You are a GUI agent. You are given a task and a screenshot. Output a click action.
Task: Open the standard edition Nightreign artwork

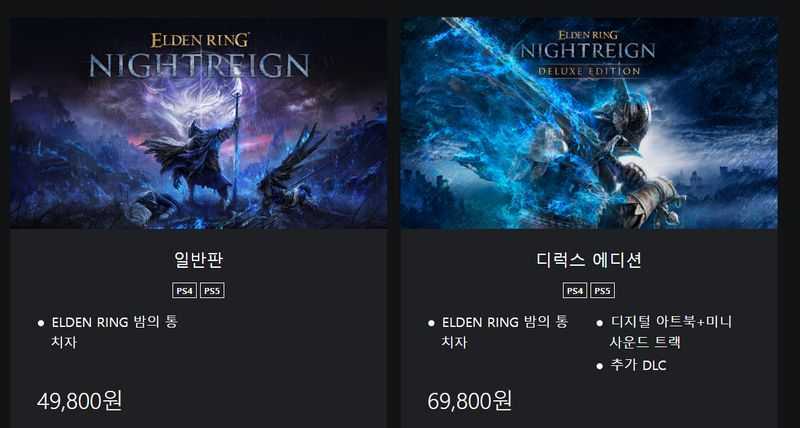point(198,123)
